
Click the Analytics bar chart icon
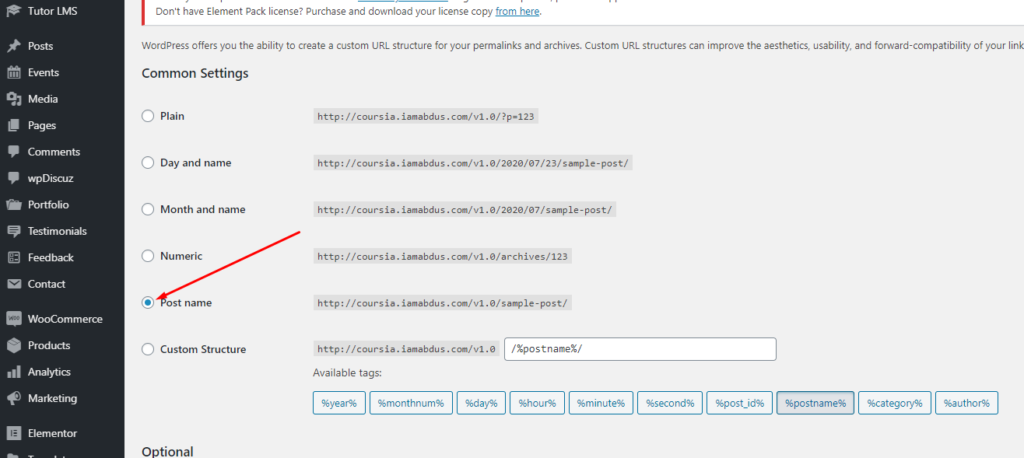(13, 372)
